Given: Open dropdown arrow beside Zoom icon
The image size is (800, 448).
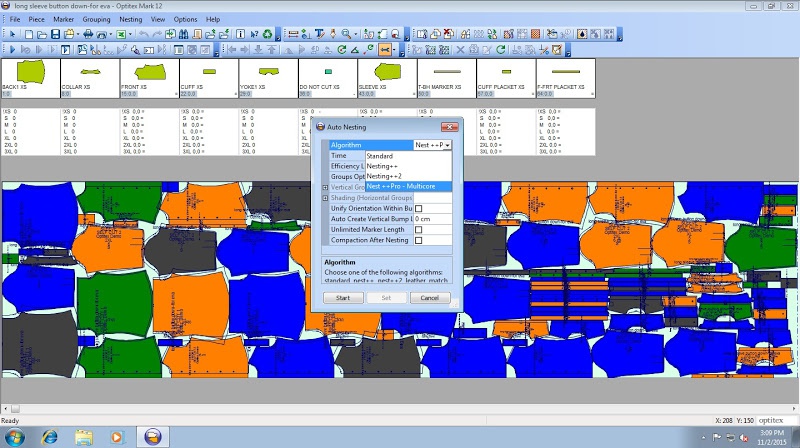Looking at the screenshot, I should pyautogui.click(x=356, y=34).
